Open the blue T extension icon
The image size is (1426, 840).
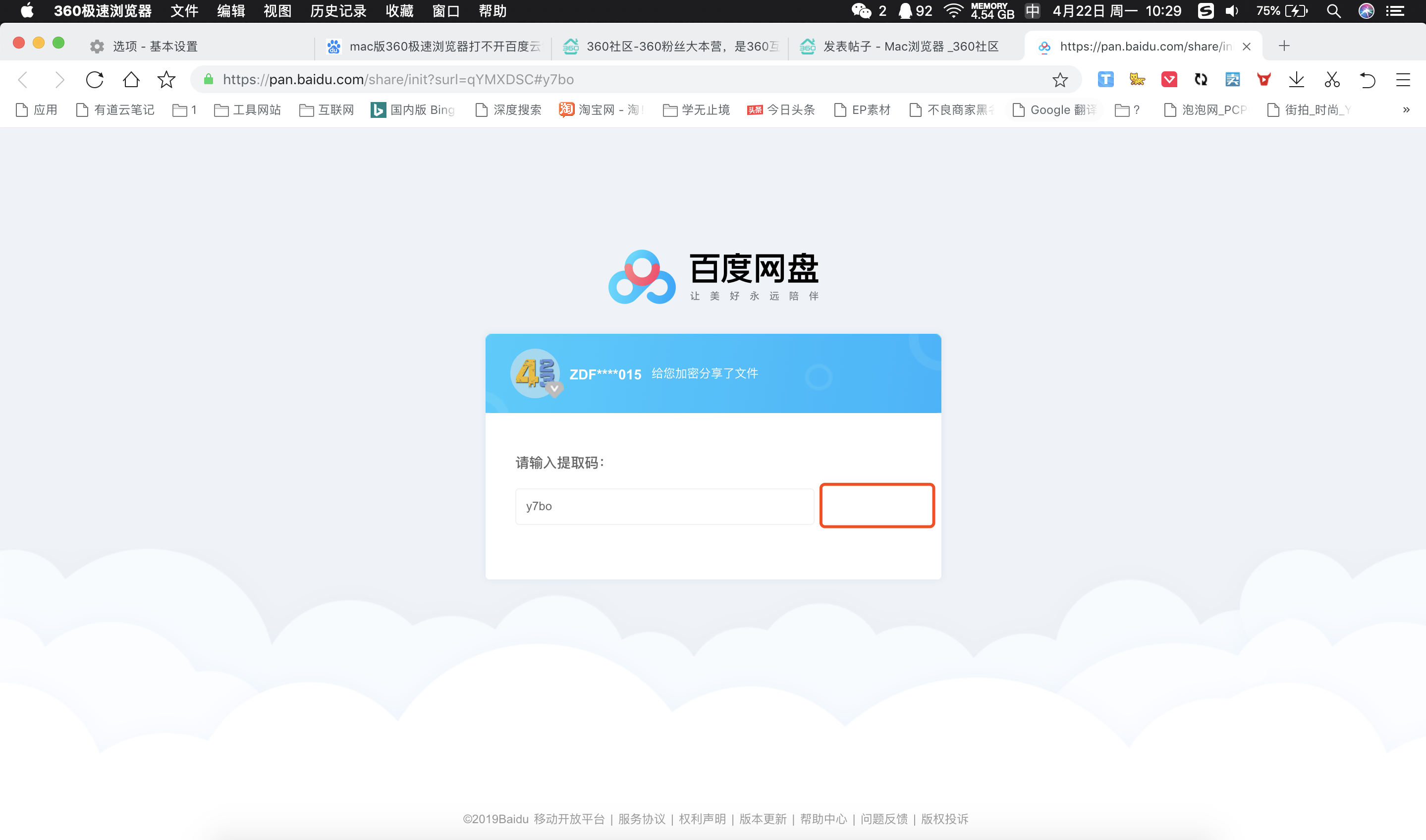[x=1105, y=79]
